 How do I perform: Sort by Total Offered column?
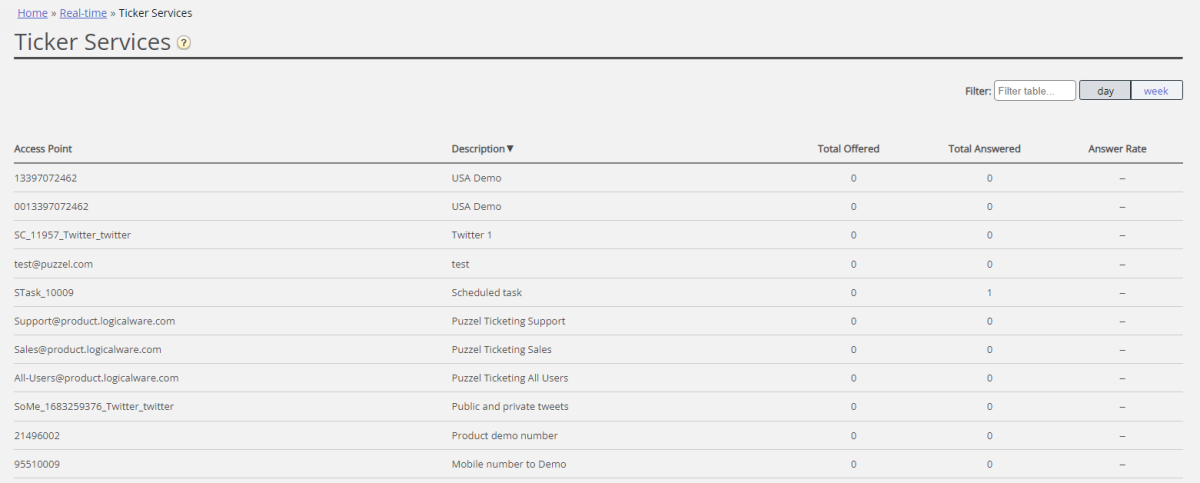848,149
